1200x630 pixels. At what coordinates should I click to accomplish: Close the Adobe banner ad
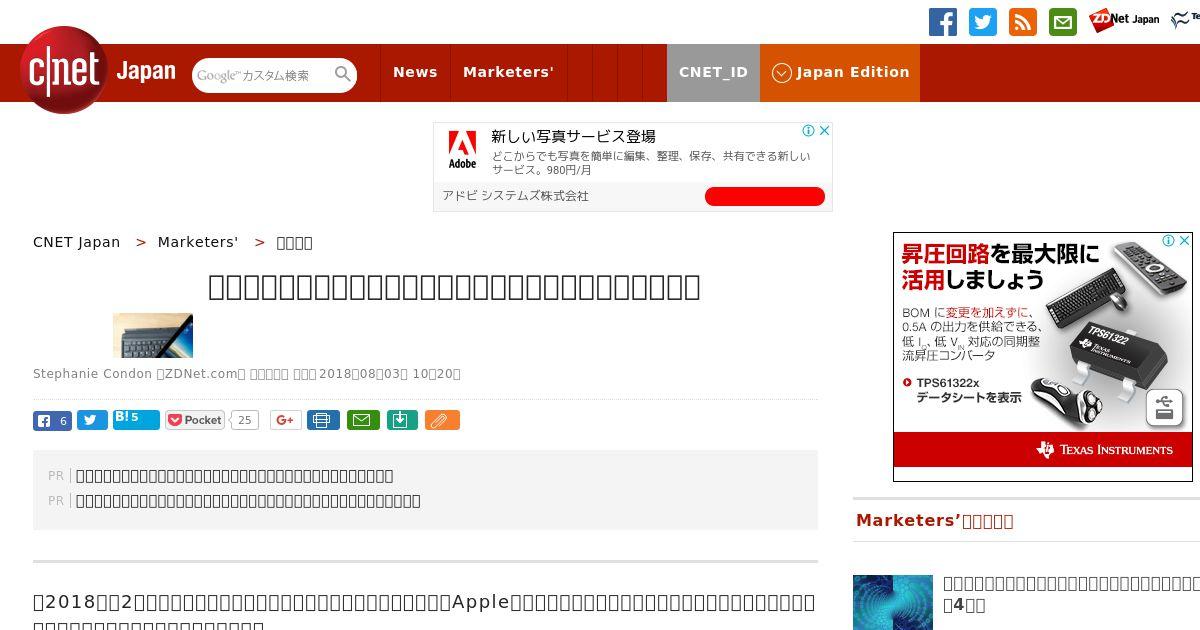pos(825,130)
